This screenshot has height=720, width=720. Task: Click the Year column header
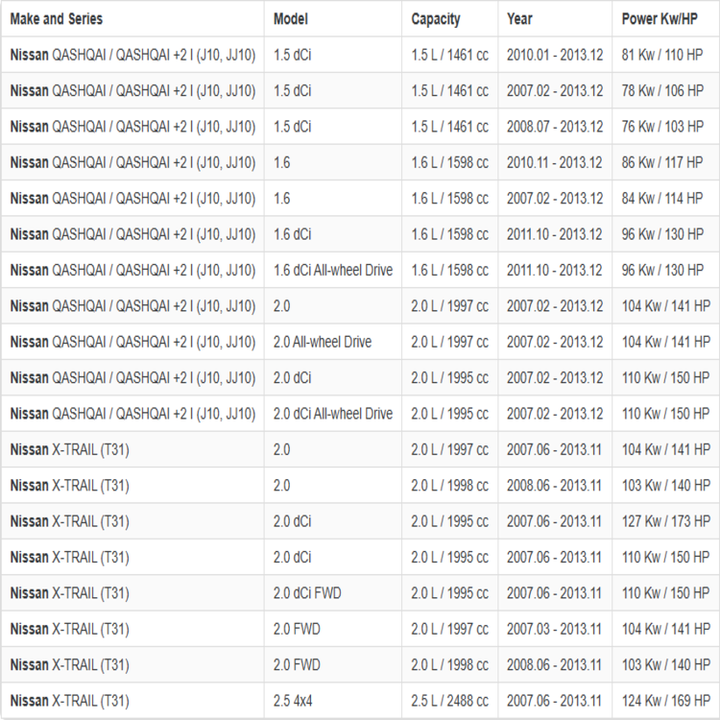point(520,19)
